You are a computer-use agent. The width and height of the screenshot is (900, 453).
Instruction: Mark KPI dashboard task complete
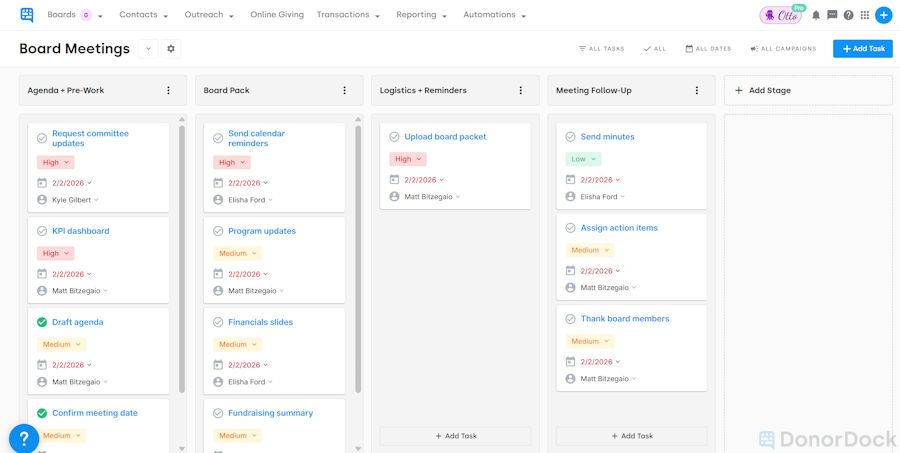coord(42,231)
